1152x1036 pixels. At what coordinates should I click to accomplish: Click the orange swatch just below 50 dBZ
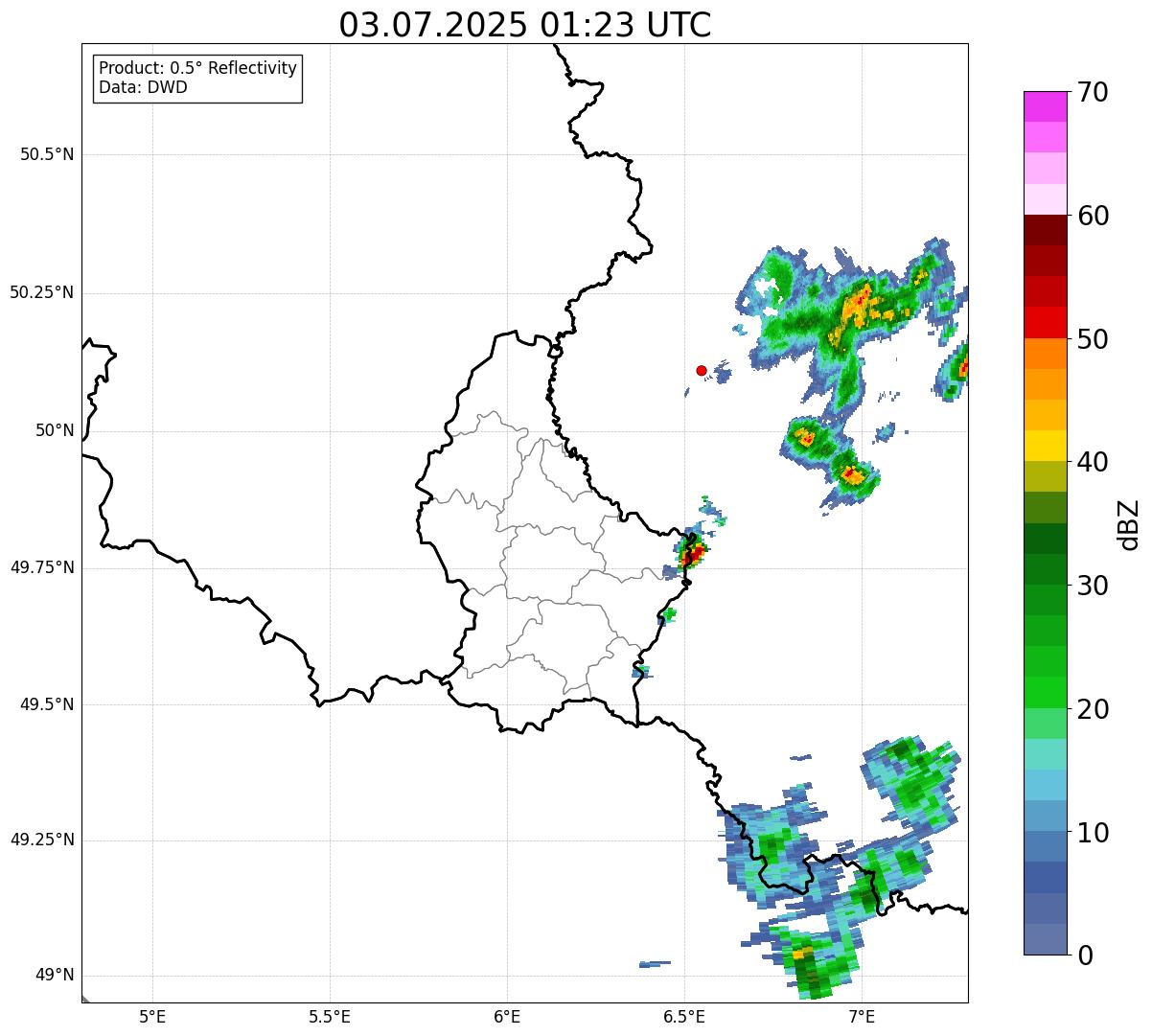(x=1046, y=354)
